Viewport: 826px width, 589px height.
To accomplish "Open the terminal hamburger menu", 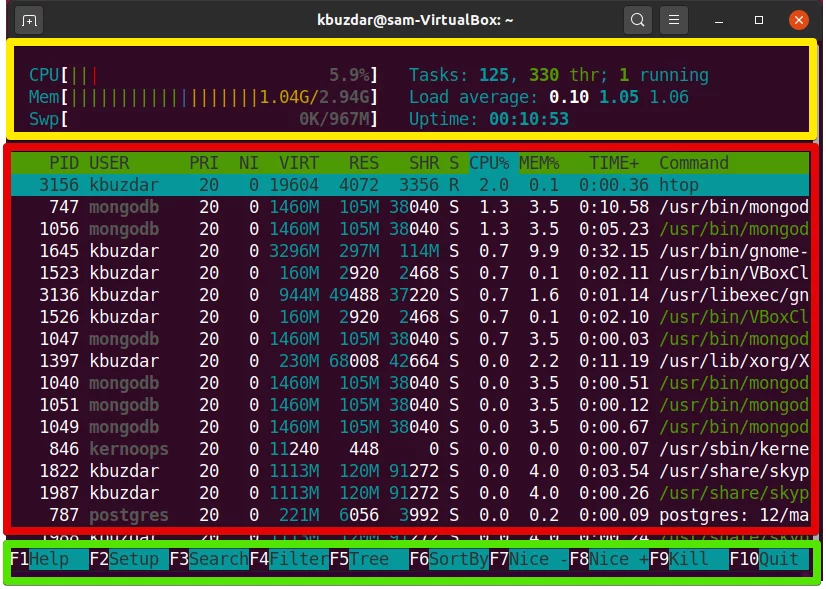I will (x=674, y=21).
